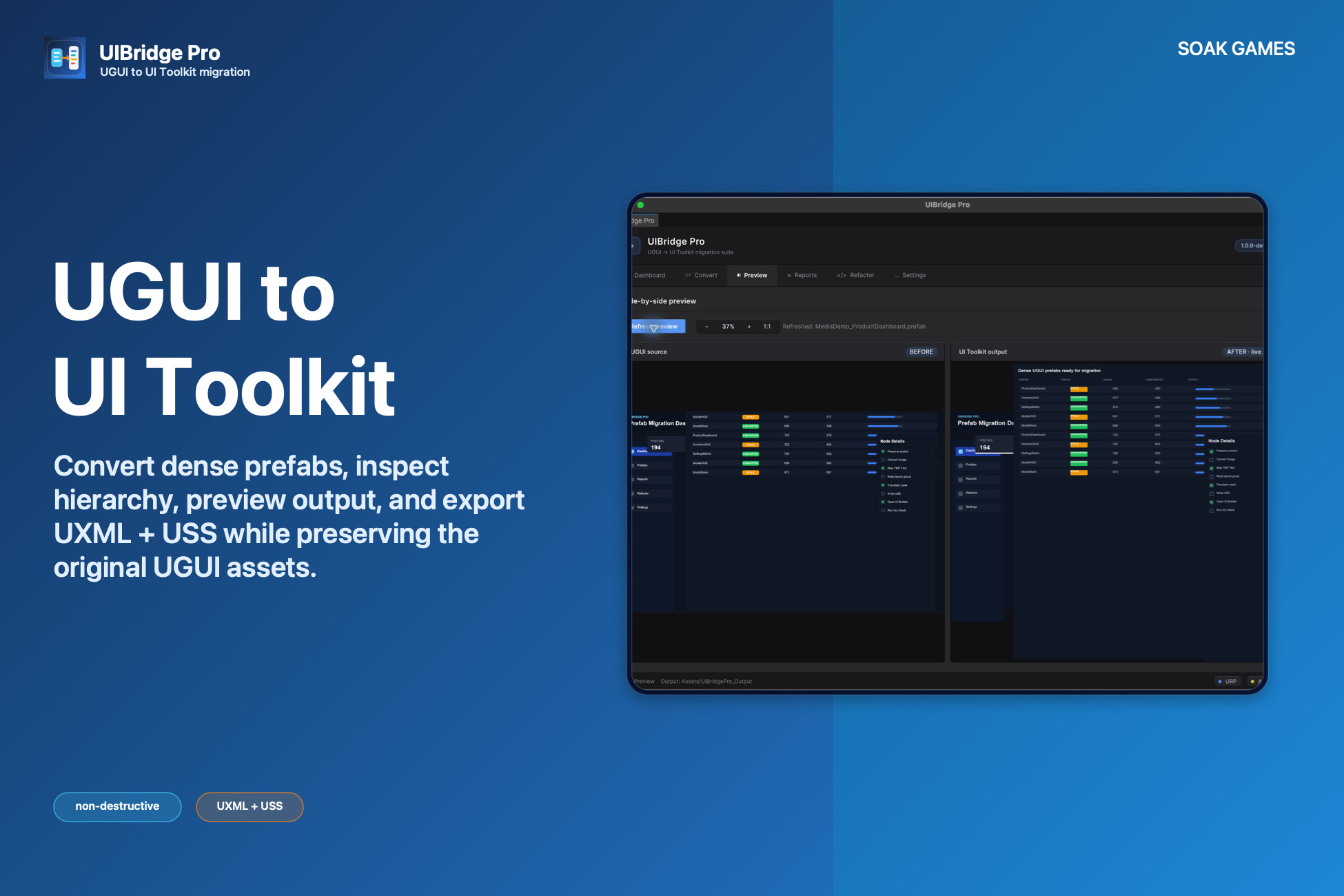Click Prefabs sidebar icon in UI Toolkit output
The width and height of the screenshot is (1344, 896).
[x=961, y=465]
